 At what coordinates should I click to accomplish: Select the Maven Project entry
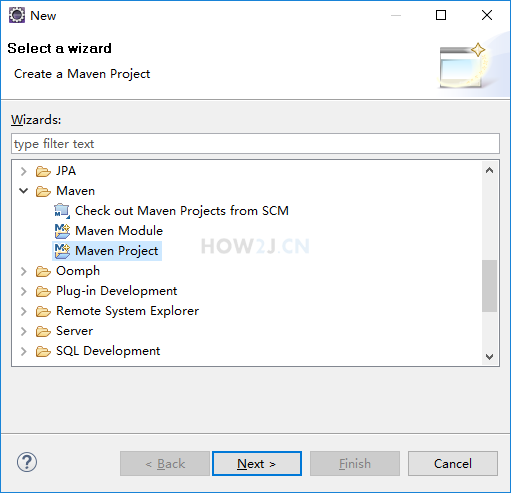(117, 251)
